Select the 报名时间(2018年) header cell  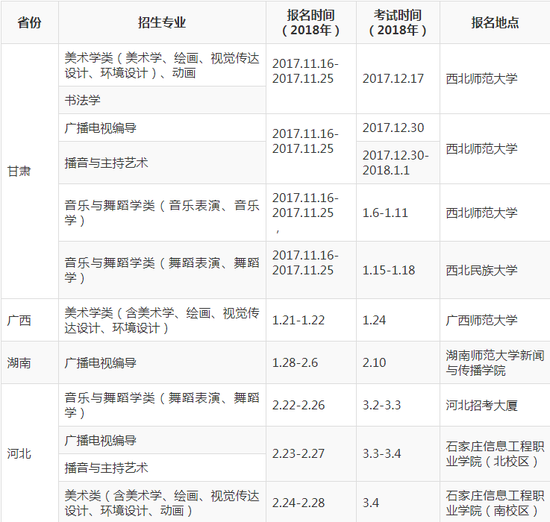click(x=311, y=22)
